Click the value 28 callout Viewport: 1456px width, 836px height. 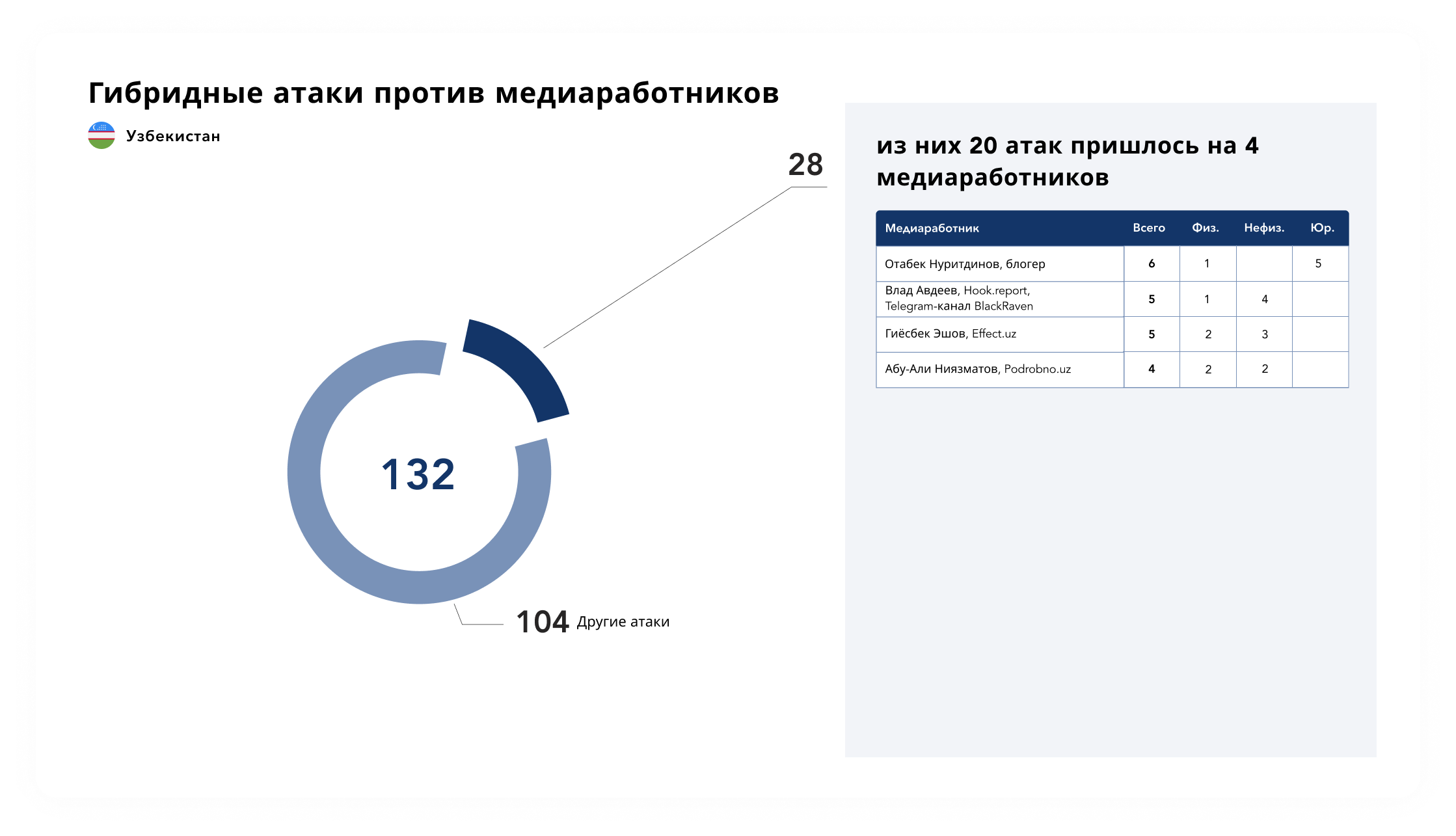coord(805,165)
